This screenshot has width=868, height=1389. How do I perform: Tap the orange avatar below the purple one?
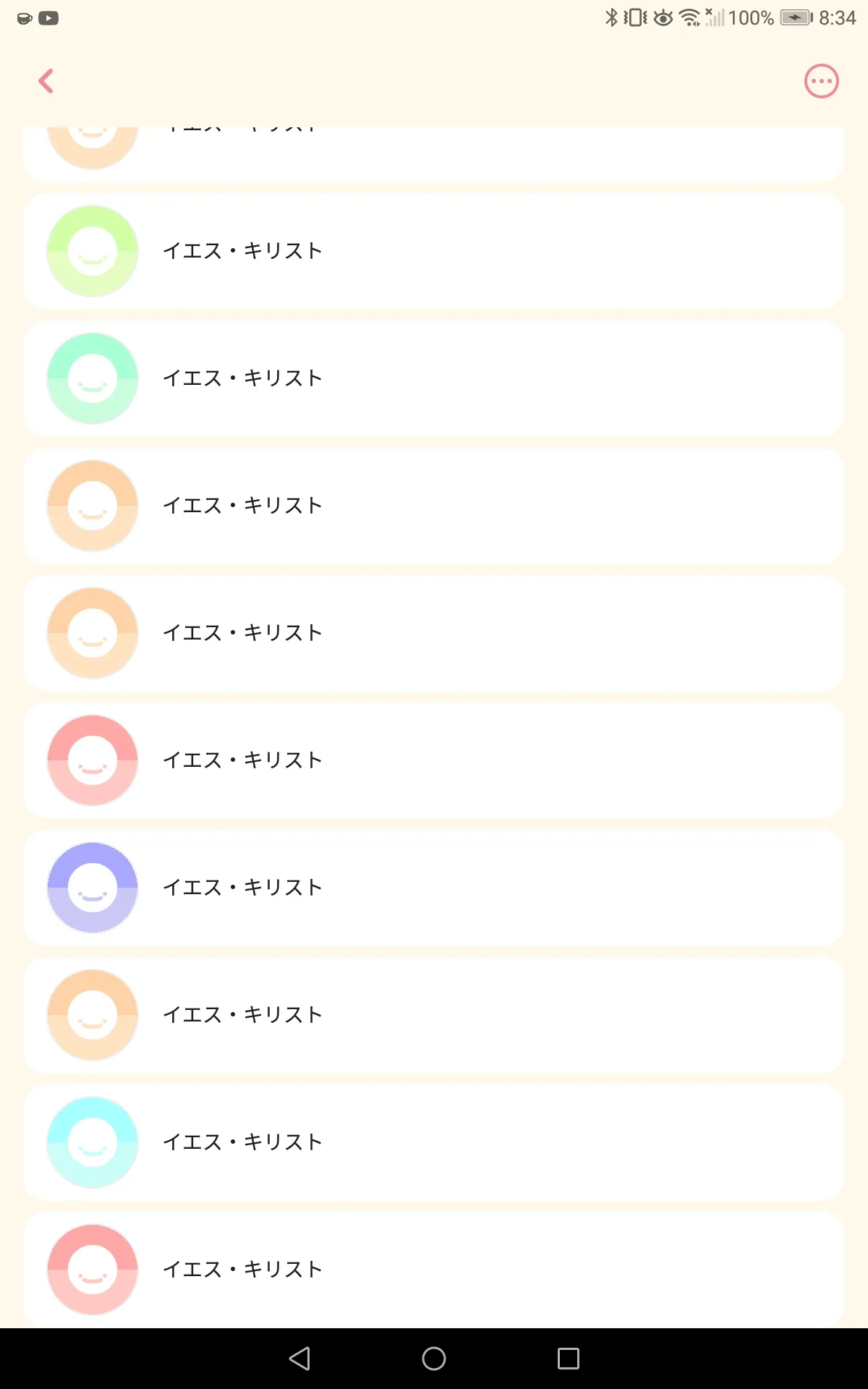[93, 1015]
